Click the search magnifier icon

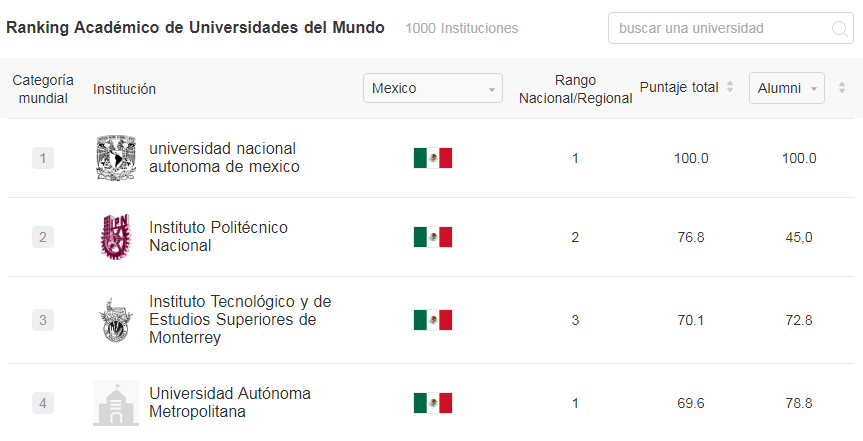(839, 29)
